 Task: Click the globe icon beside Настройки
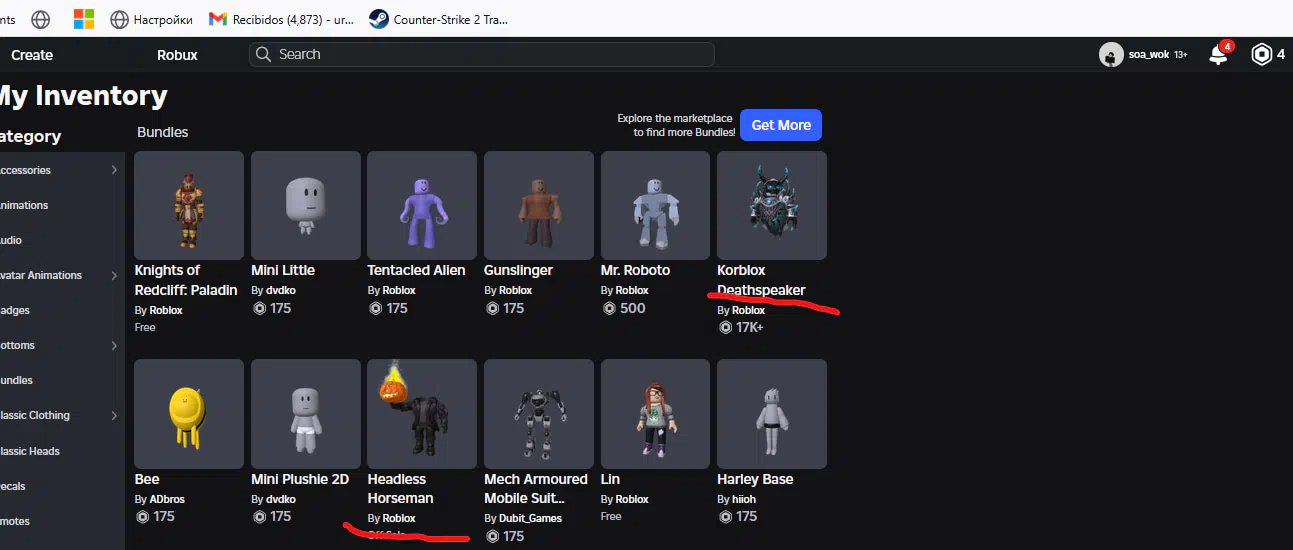[119, 19]
